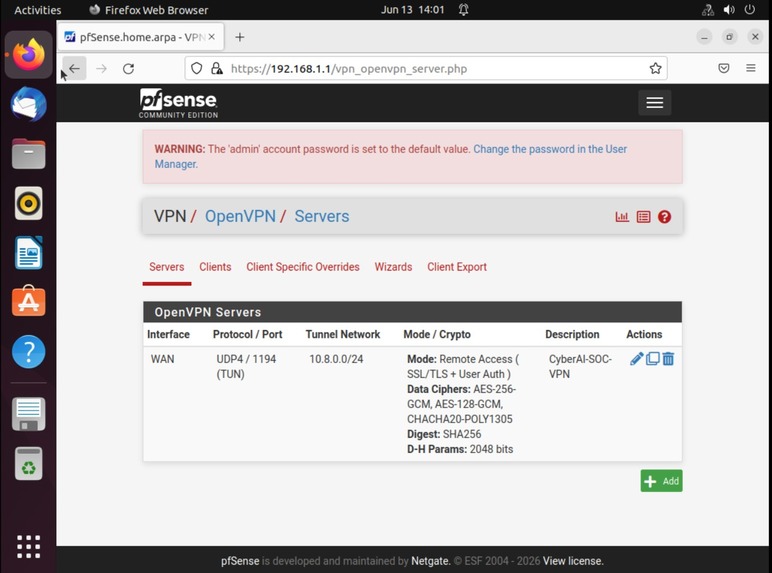Screen dimensions: 772x573
Task: Click the 'D-H Params: 2048 bits' text
Action: tap(460, 449)
